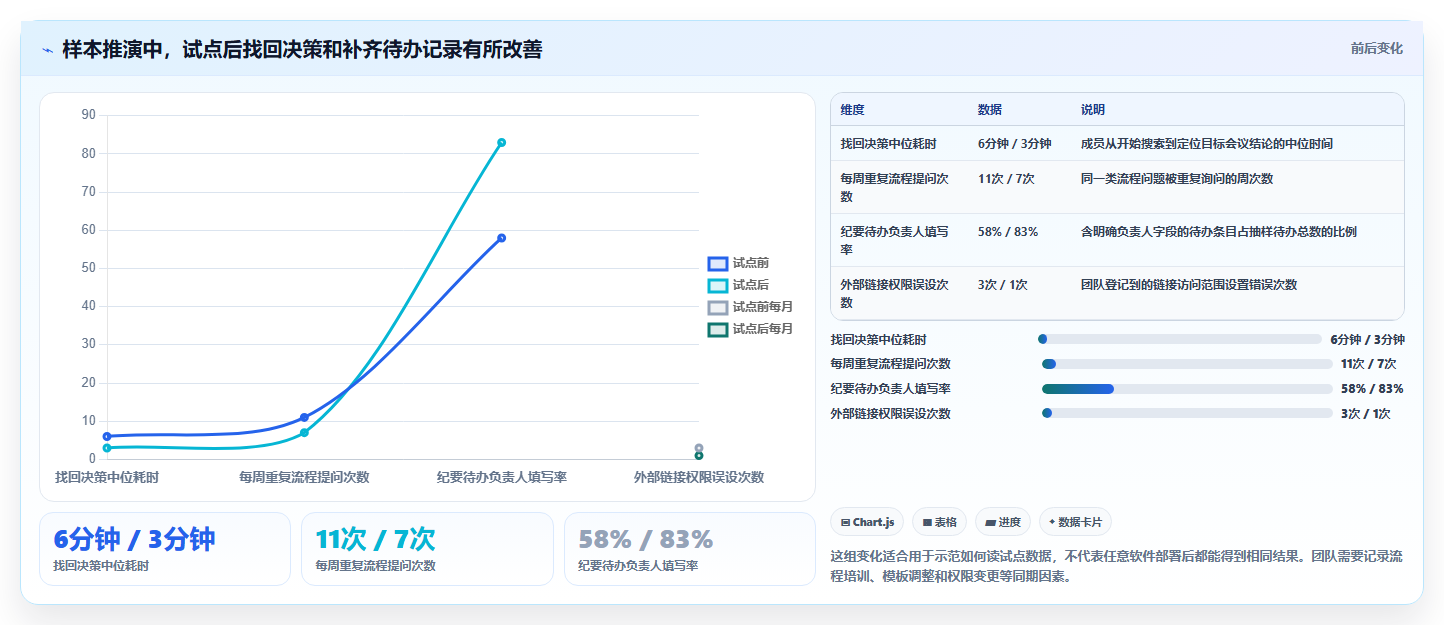Click the 找回决策中位耗时 progress bar

click(x=1180, y=339)
